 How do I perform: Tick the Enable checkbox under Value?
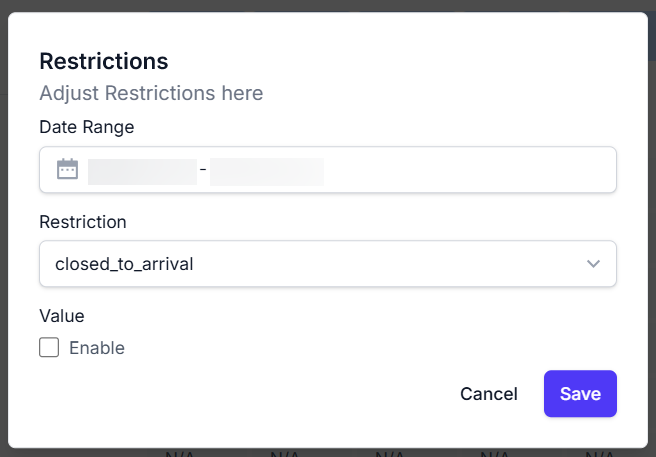[x=49, y=348]
